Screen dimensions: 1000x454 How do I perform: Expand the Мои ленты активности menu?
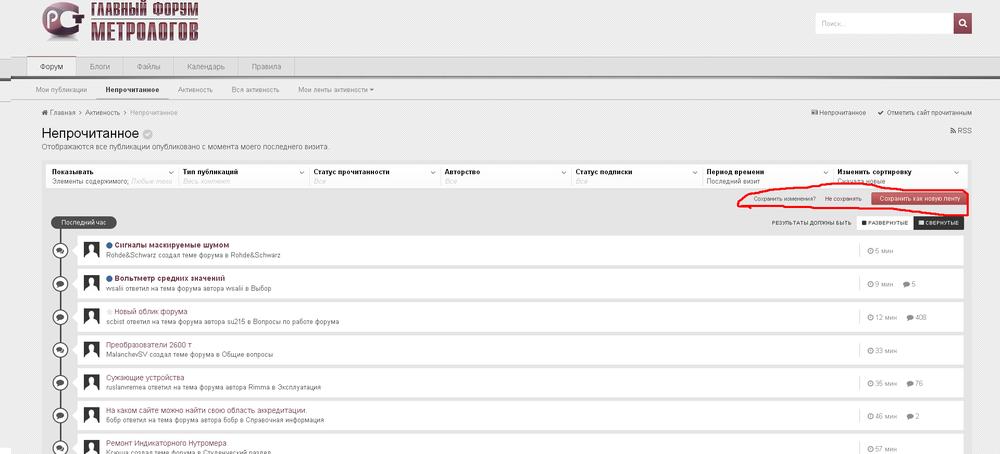coord(336,90)
